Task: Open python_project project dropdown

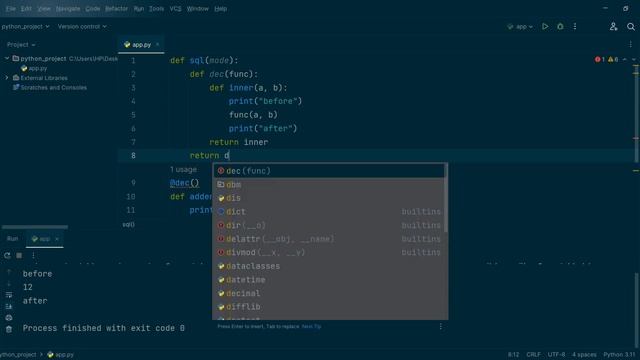Action: click(x=25, y=27)
